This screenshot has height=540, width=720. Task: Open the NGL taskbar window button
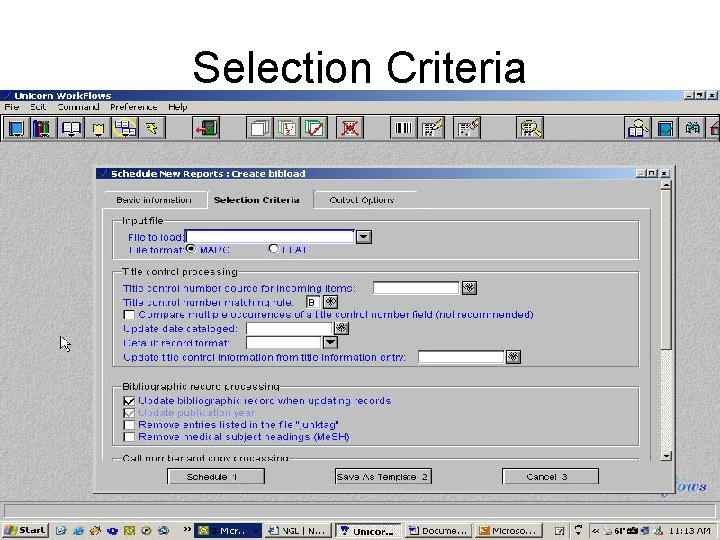297,530
